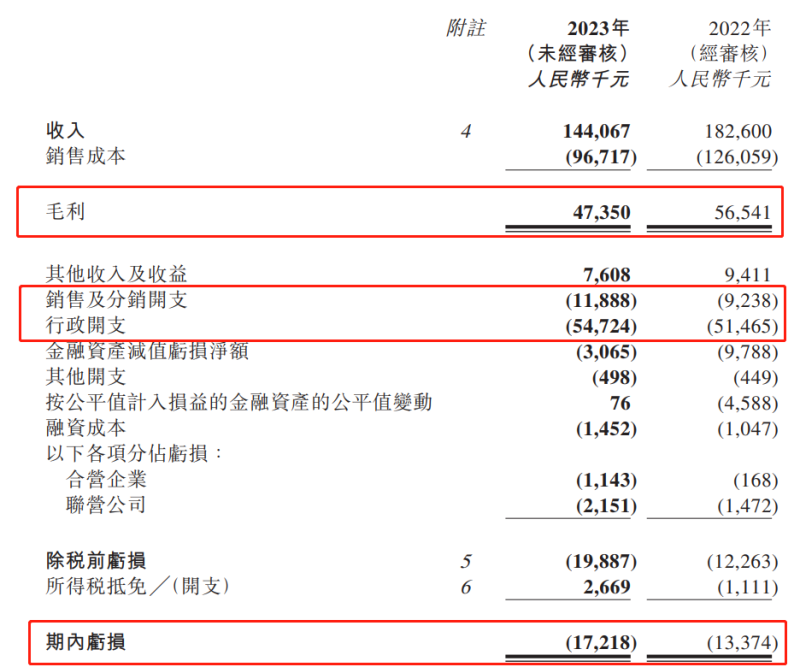Click gross profit value 56,541

[742, 212]
